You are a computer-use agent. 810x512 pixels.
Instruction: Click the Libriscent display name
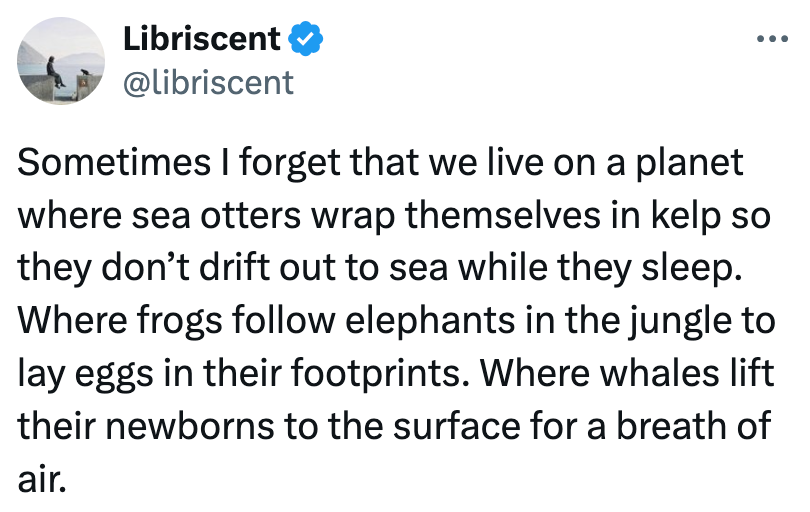201,40
